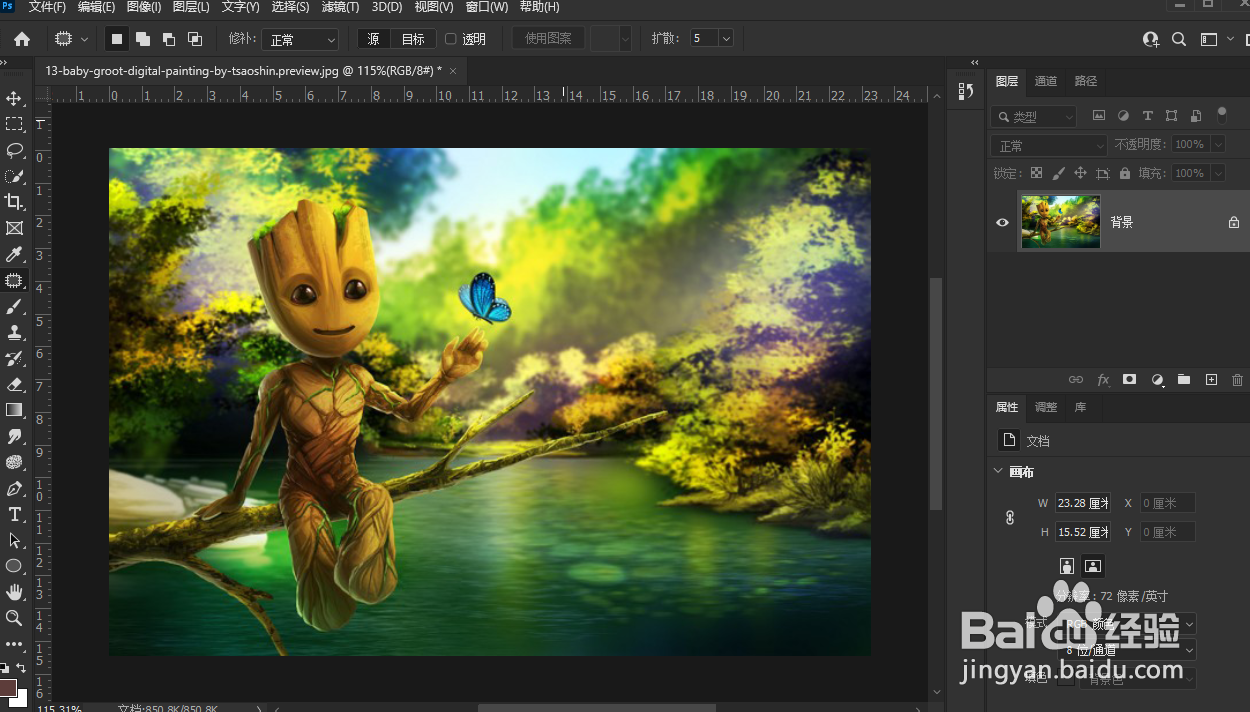Toggle lock all padlock in the 锁定 row
The height and width of the screenshot is (712, 1250).
(1125, 173)
